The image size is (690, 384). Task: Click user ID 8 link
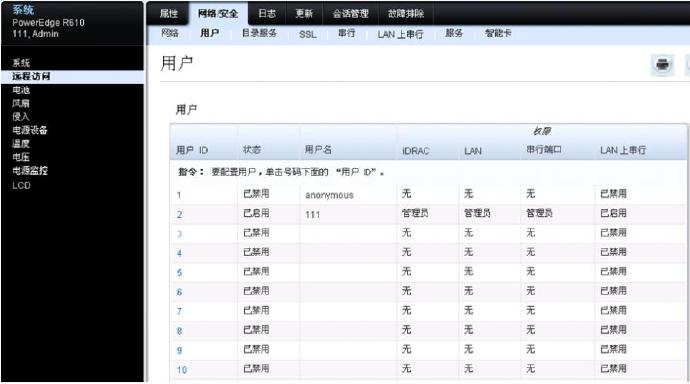pyautogui.click(x=179, y=331)
